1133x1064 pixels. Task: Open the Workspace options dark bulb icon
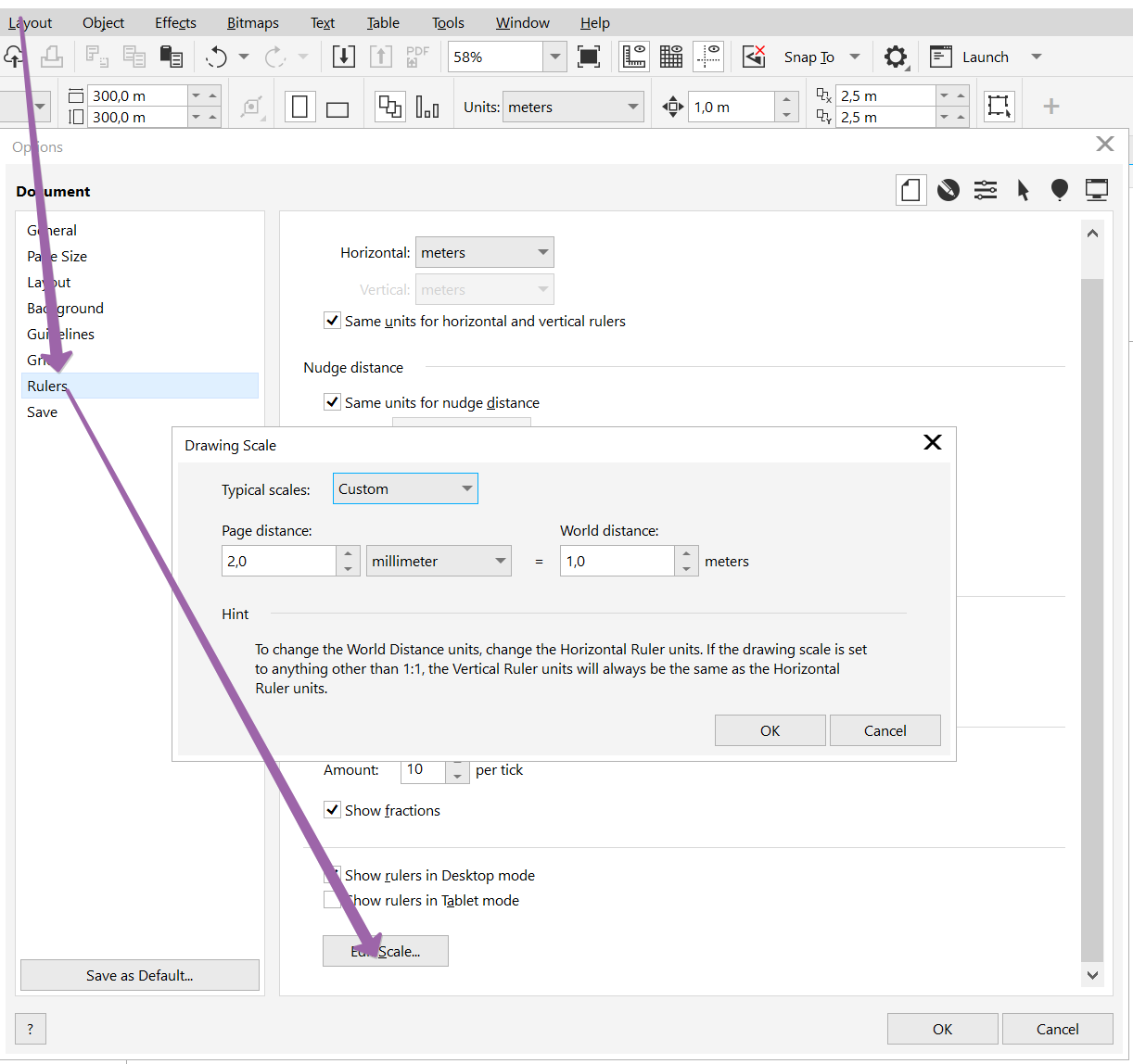click(1060, 190)
